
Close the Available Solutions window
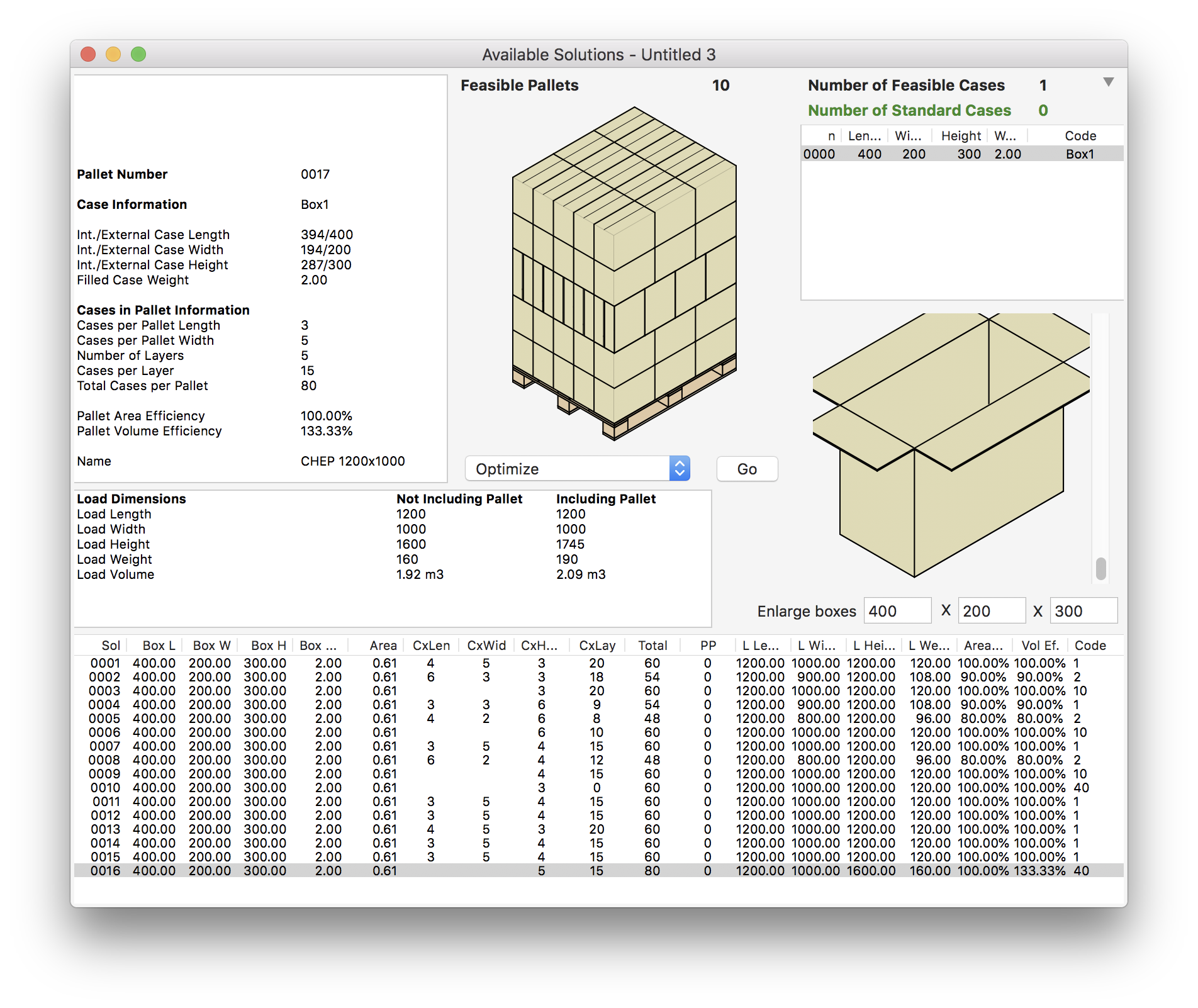coord(88,54)
